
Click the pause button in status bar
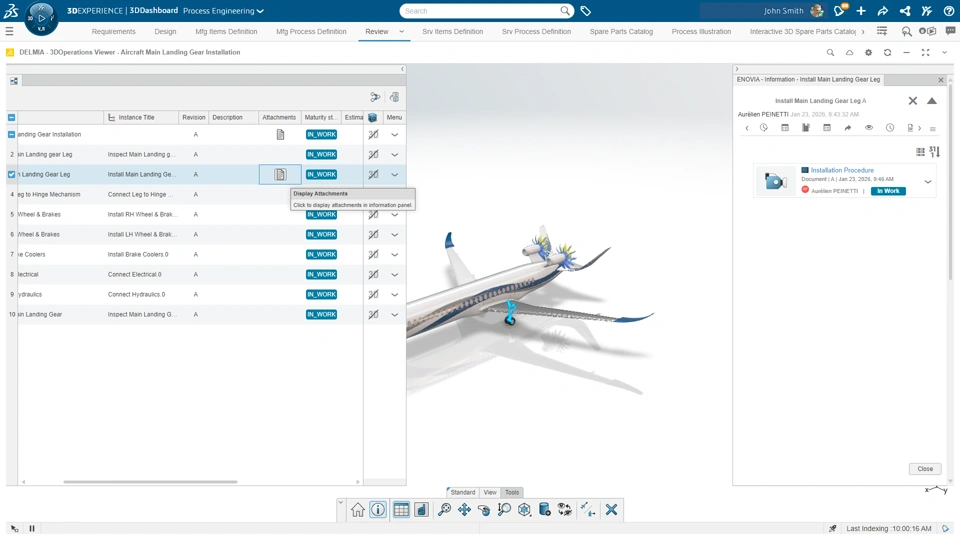(32, 528)
